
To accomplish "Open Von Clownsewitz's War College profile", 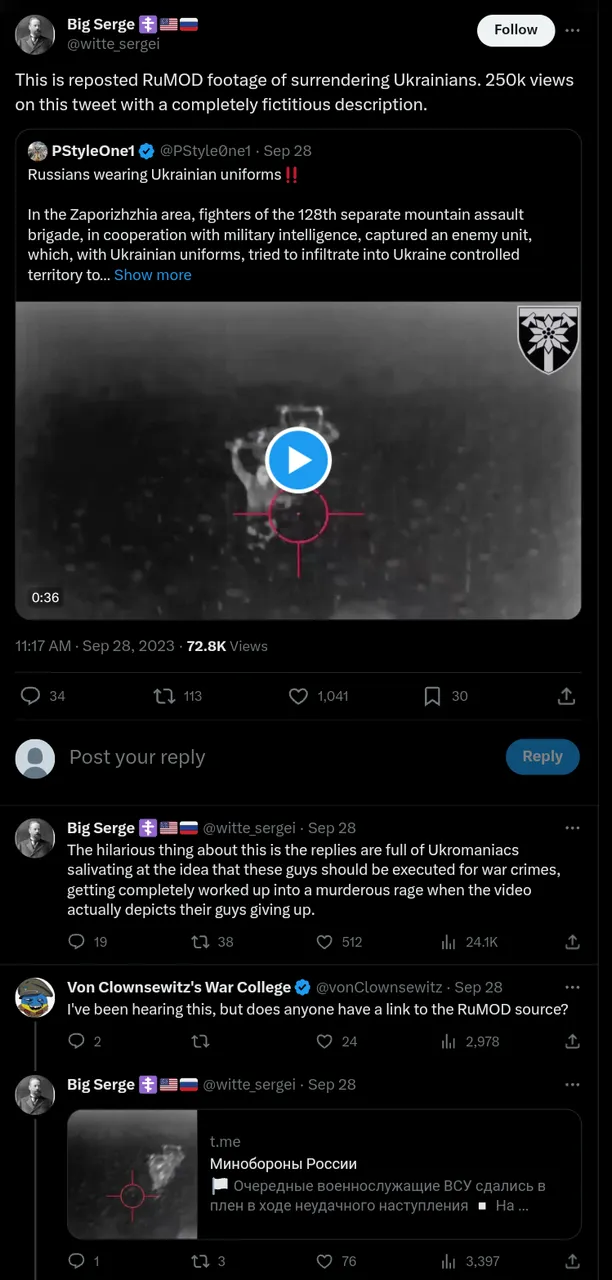I will click(x=179, y=987).
